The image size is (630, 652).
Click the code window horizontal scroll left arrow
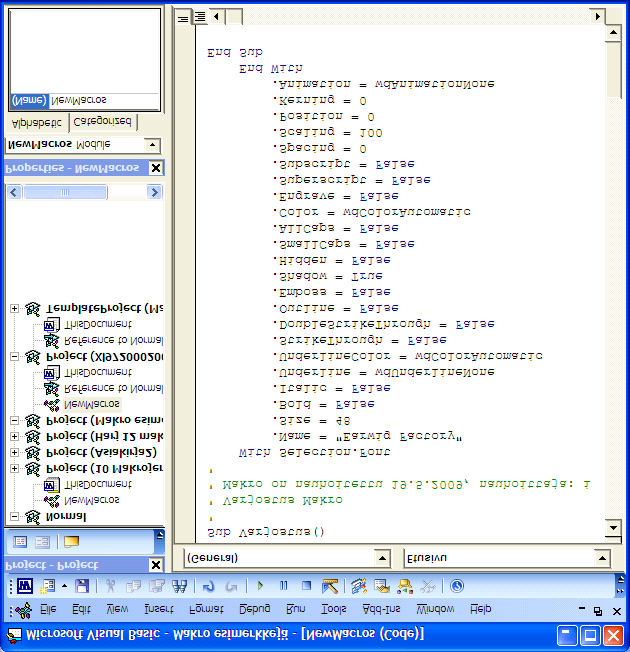click(216, 17)
